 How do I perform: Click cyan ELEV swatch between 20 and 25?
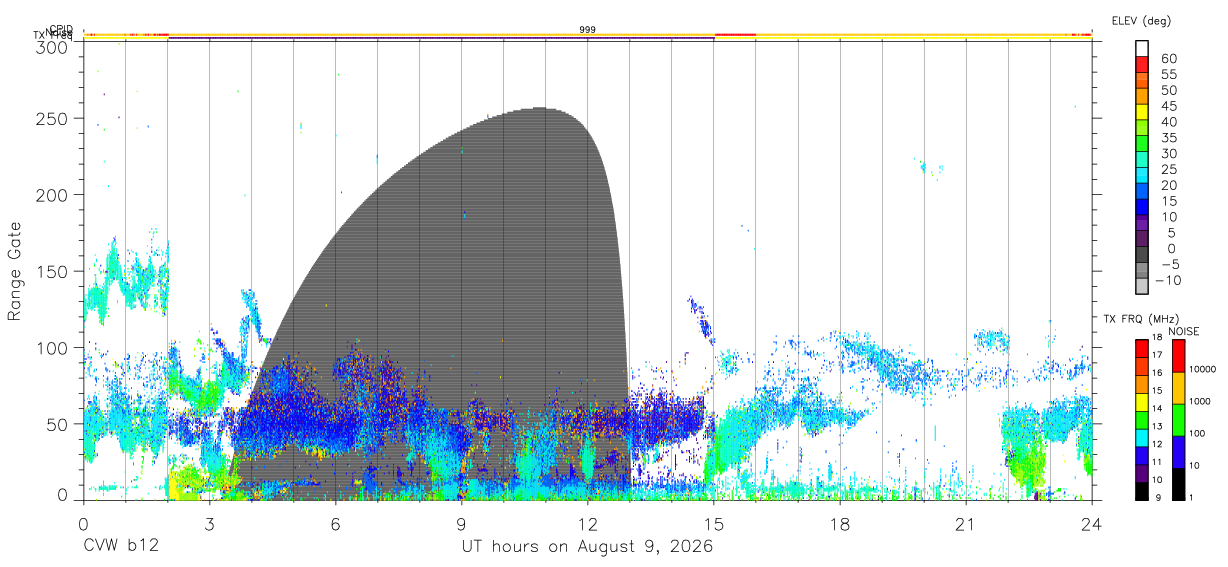[1142, 176]
